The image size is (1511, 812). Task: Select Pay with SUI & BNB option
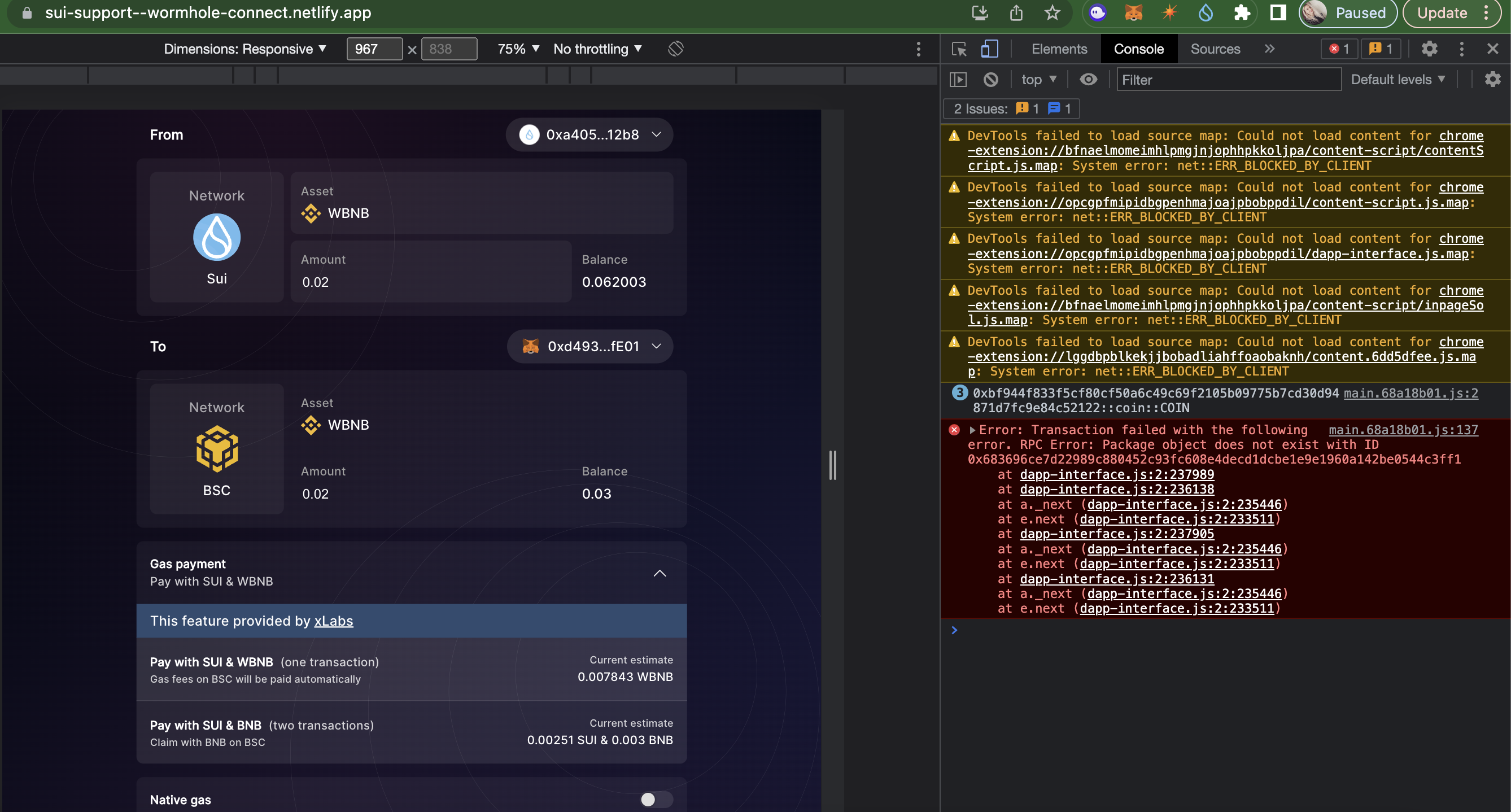[411, 732]
